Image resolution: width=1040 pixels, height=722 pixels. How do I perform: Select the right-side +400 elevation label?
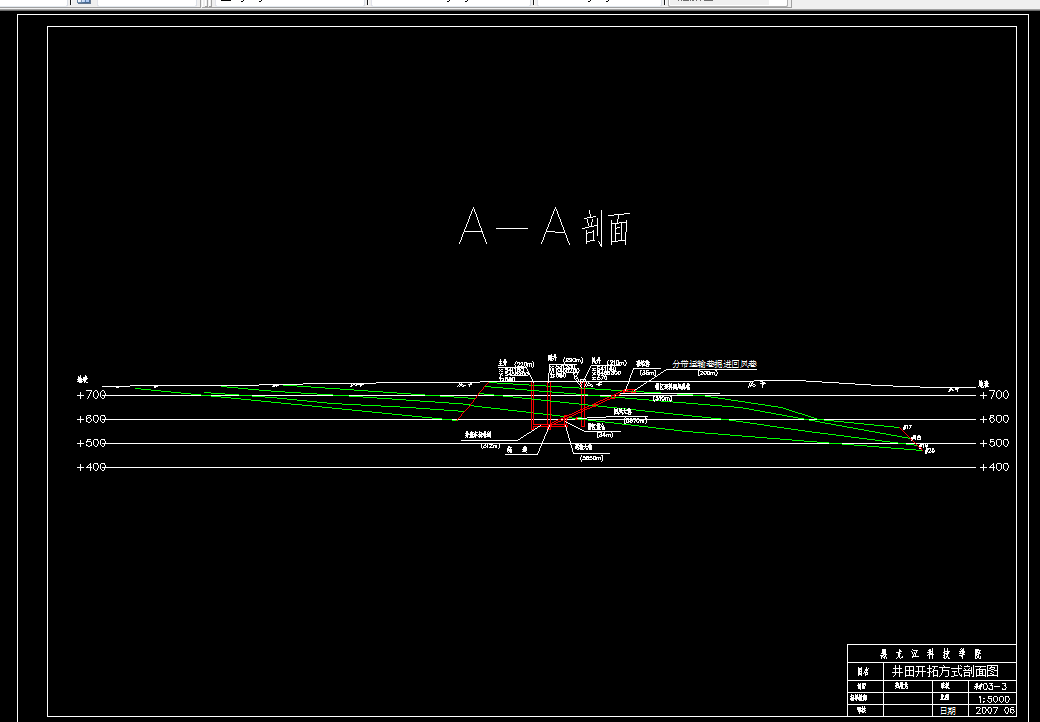pyautogui.click(x=994, y=467)
